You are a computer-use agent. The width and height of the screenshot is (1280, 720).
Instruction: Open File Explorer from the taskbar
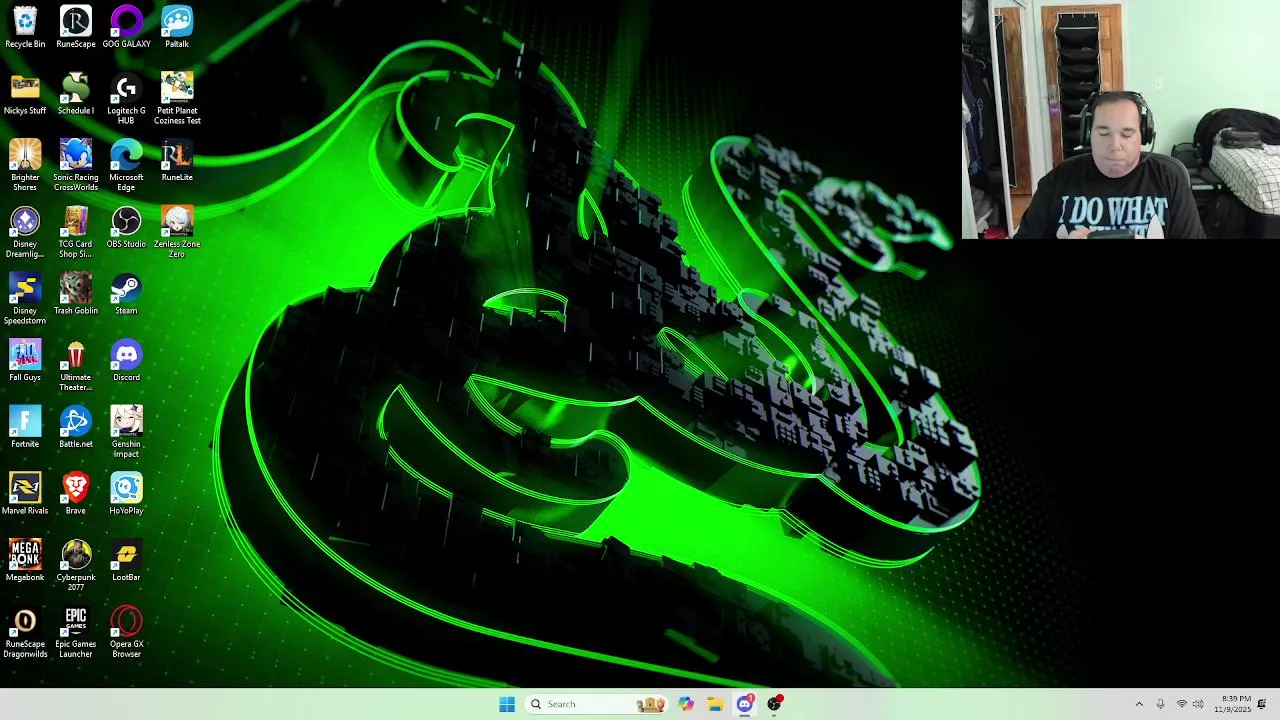pyautogui.click(x=715, y=704)
